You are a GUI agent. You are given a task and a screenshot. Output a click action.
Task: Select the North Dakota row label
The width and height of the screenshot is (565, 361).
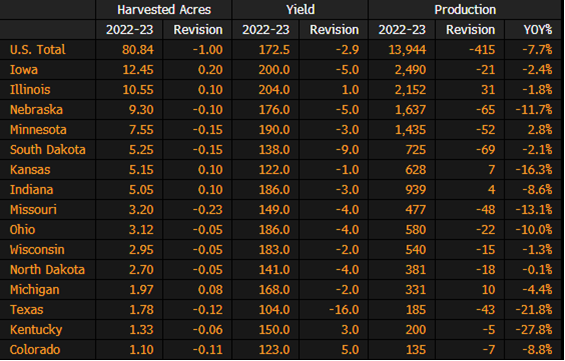coord(47,269)
